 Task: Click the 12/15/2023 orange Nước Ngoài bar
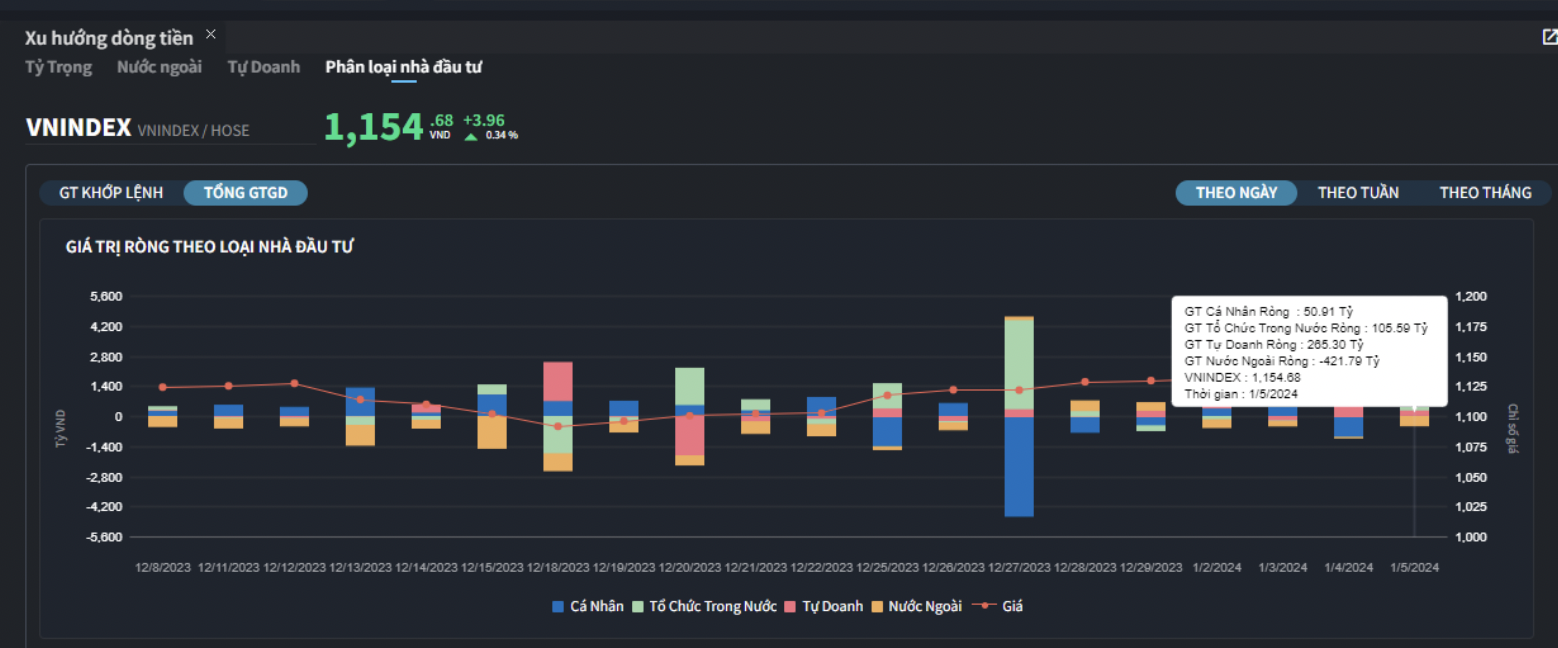[x=492, y=432]
